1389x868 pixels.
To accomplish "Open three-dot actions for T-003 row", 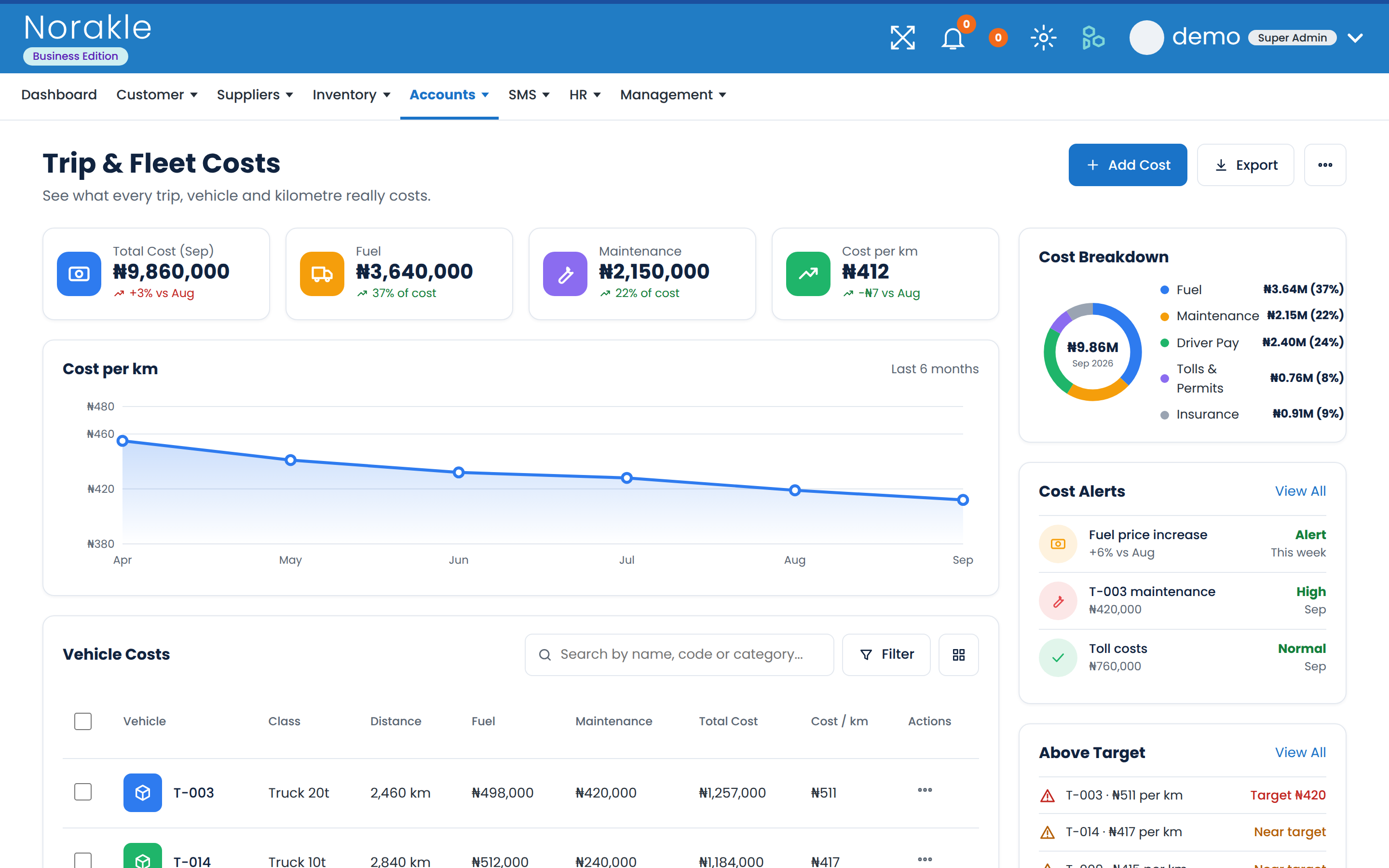I will coord(925,790).
